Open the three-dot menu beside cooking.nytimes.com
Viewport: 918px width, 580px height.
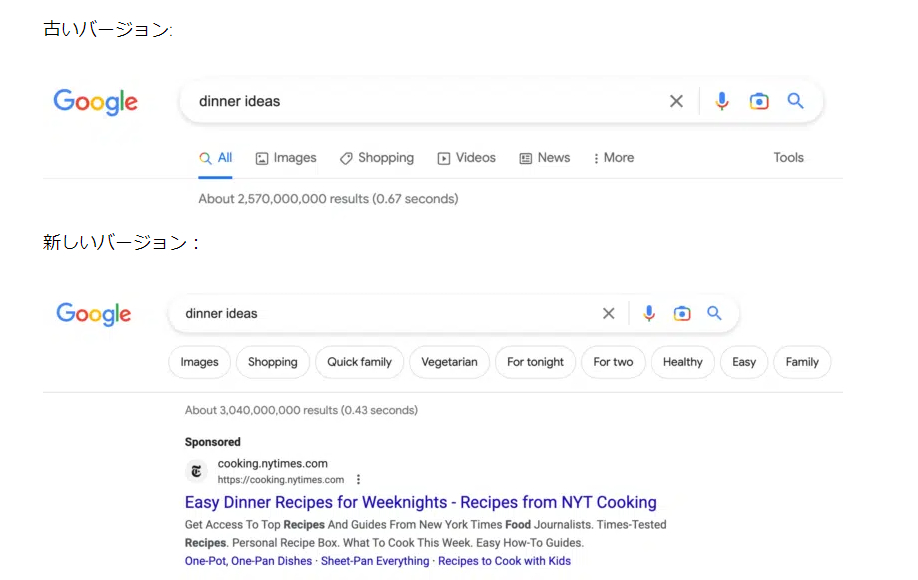[x=359, y=480]
